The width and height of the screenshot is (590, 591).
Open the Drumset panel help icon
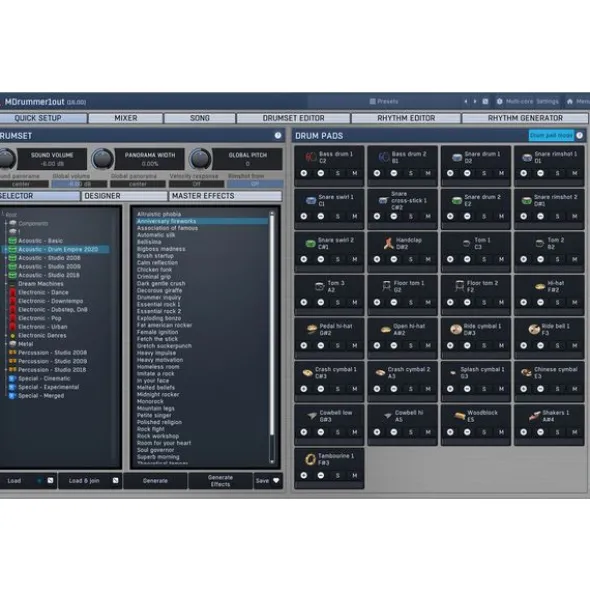click(278, 136)
